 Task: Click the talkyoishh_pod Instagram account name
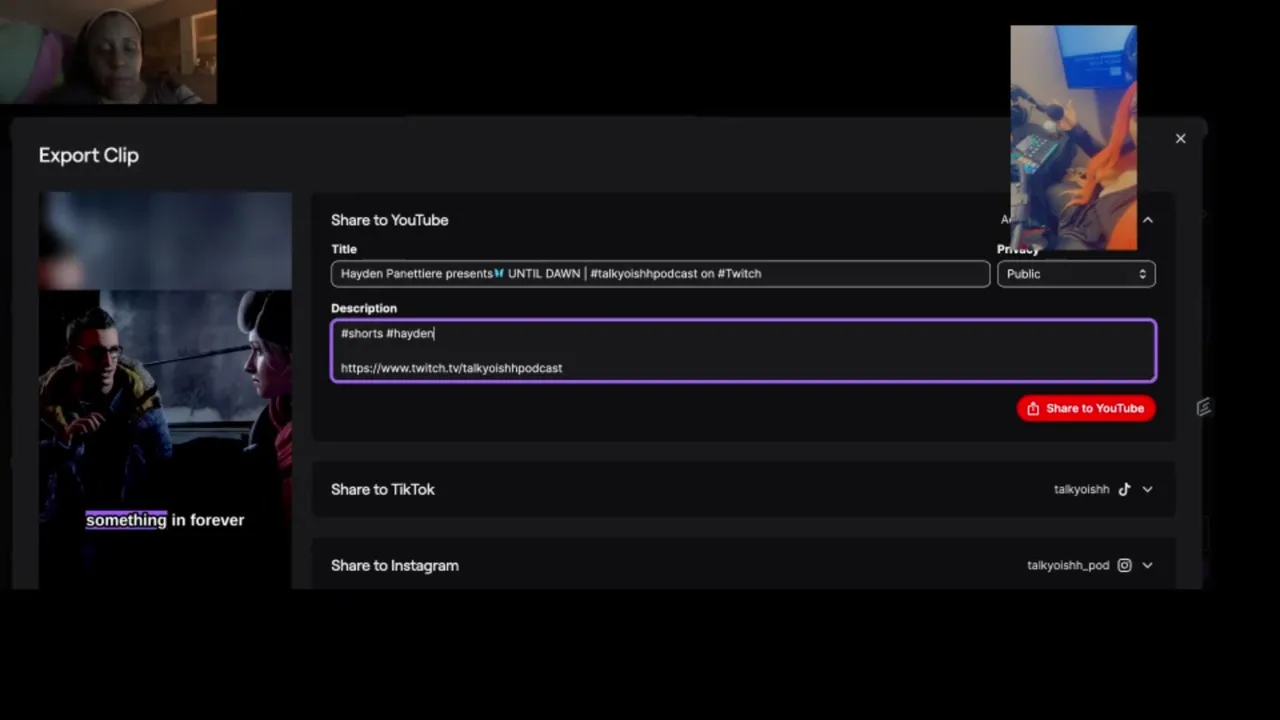click(x=1068, y=565)
